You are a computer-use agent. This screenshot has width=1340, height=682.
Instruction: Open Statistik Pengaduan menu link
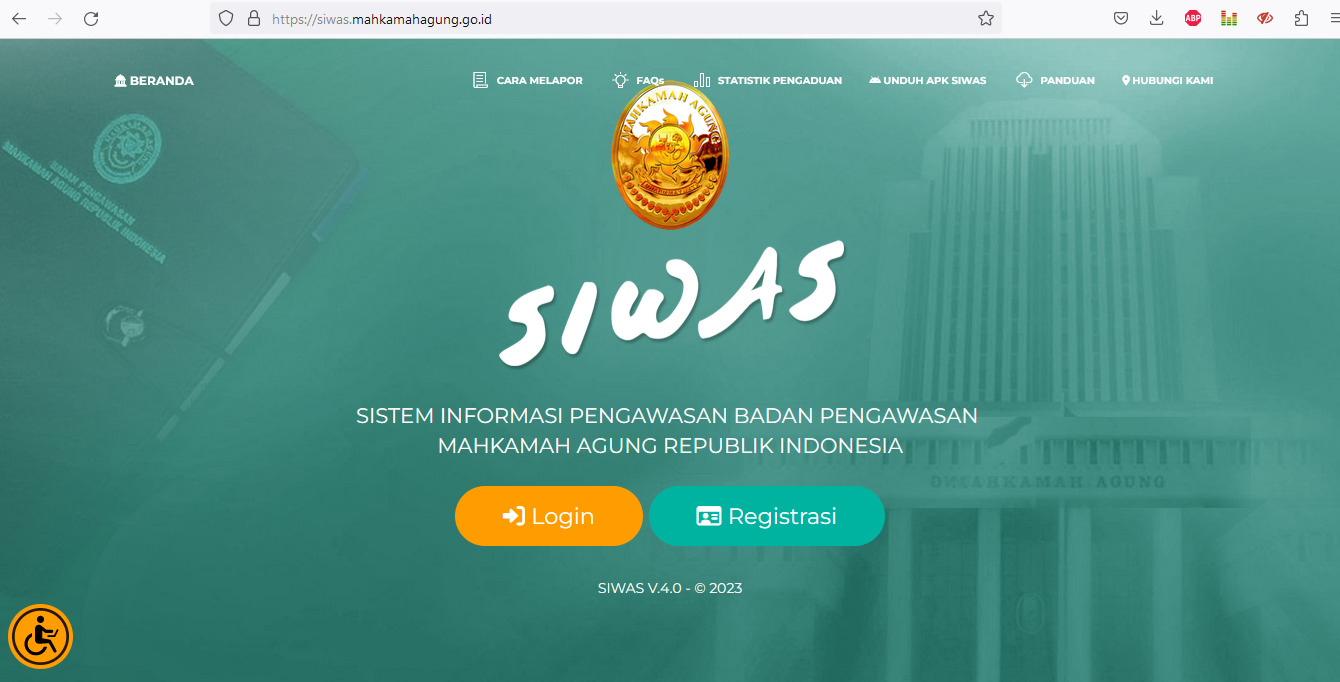coord(768,80)
